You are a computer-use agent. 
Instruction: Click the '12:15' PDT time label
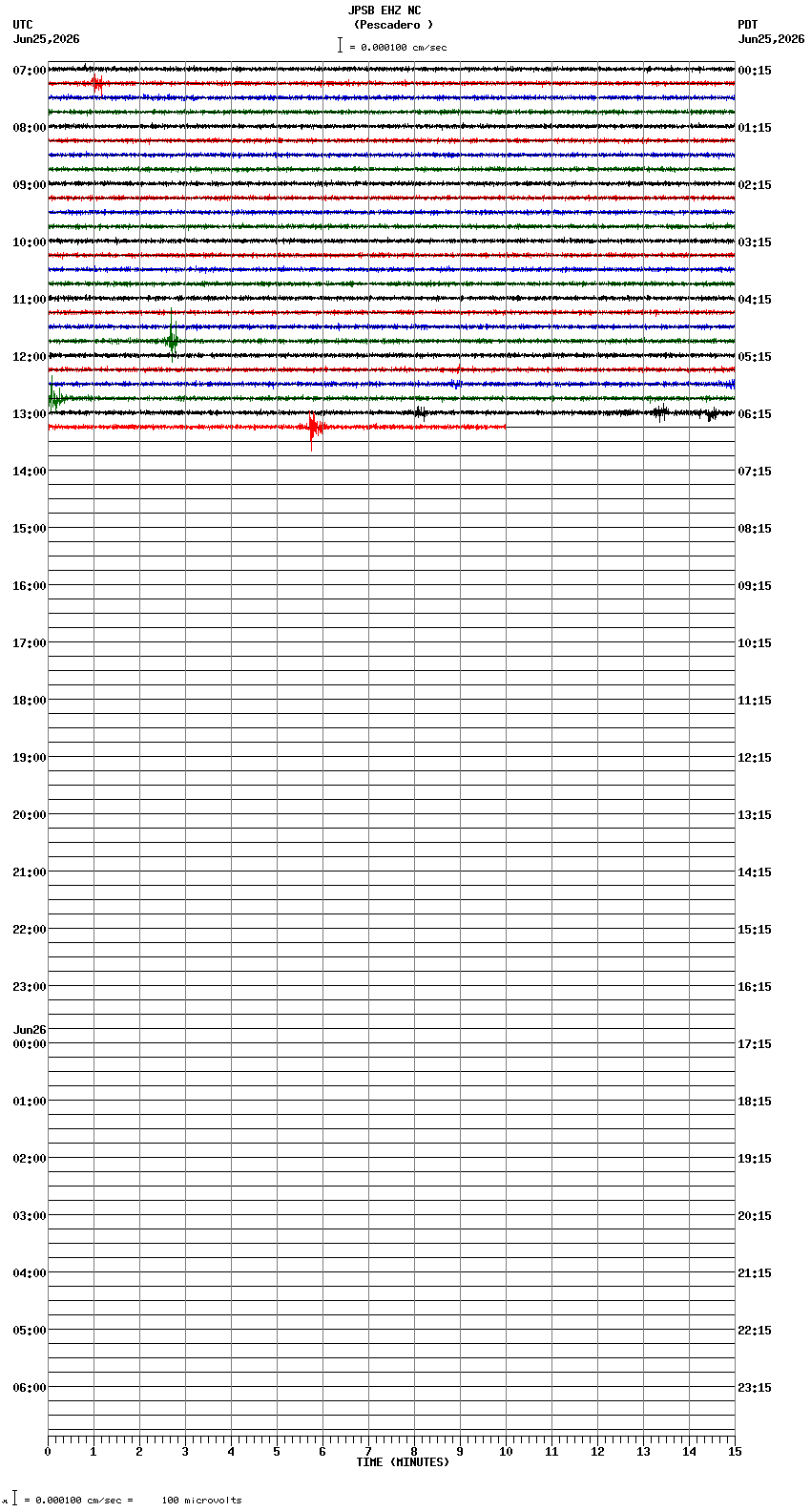point(755,758)
